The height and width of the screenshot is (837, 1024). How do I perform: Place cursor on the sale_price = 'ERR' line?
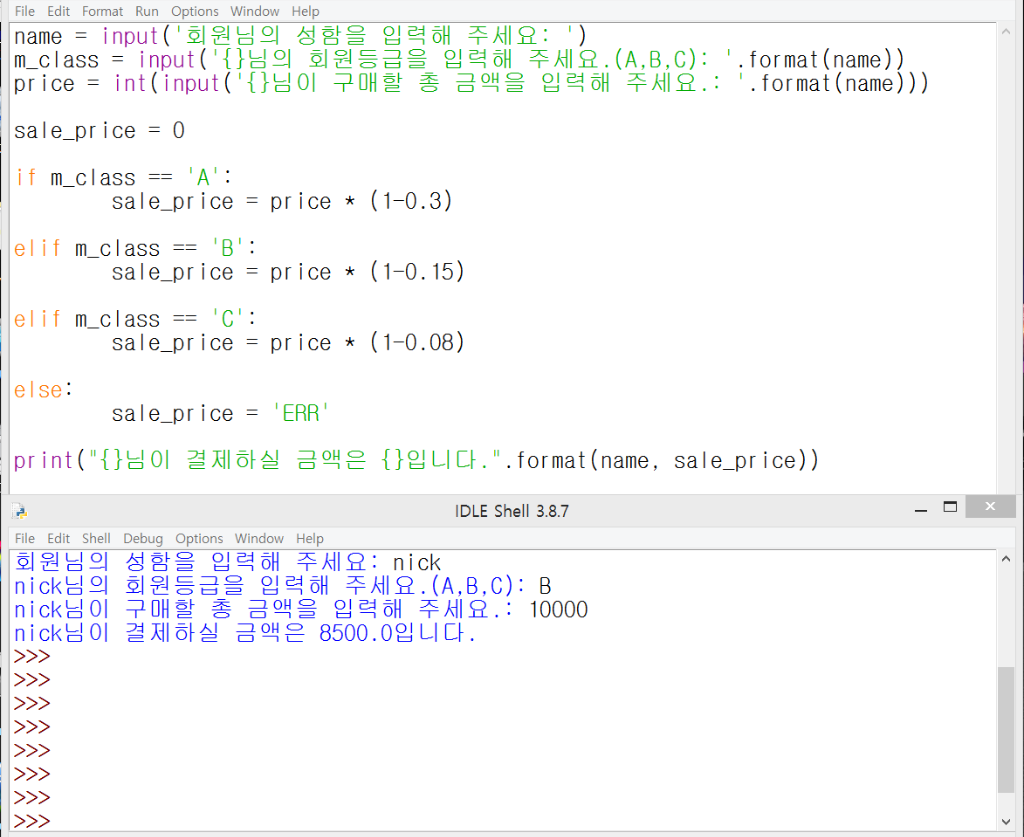220,414
